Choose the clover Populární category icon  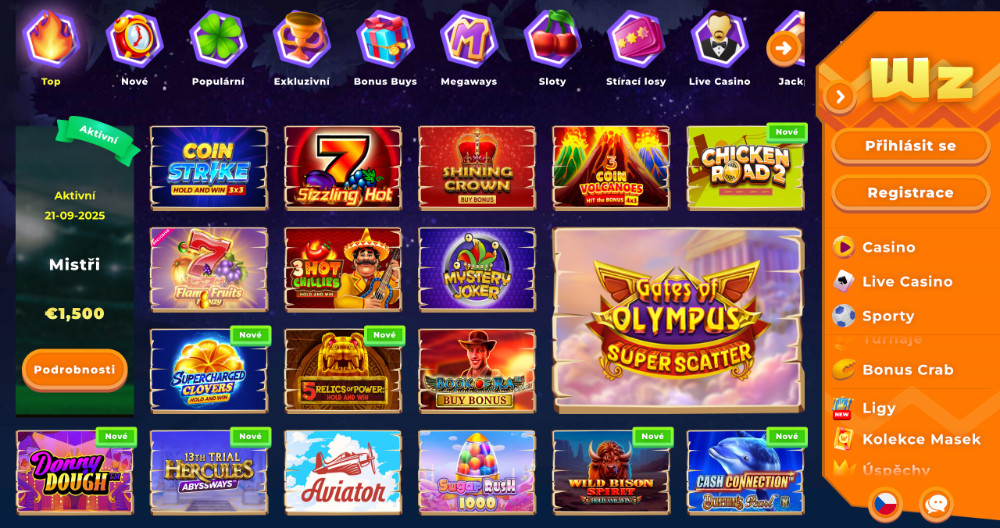coord(218,38)
